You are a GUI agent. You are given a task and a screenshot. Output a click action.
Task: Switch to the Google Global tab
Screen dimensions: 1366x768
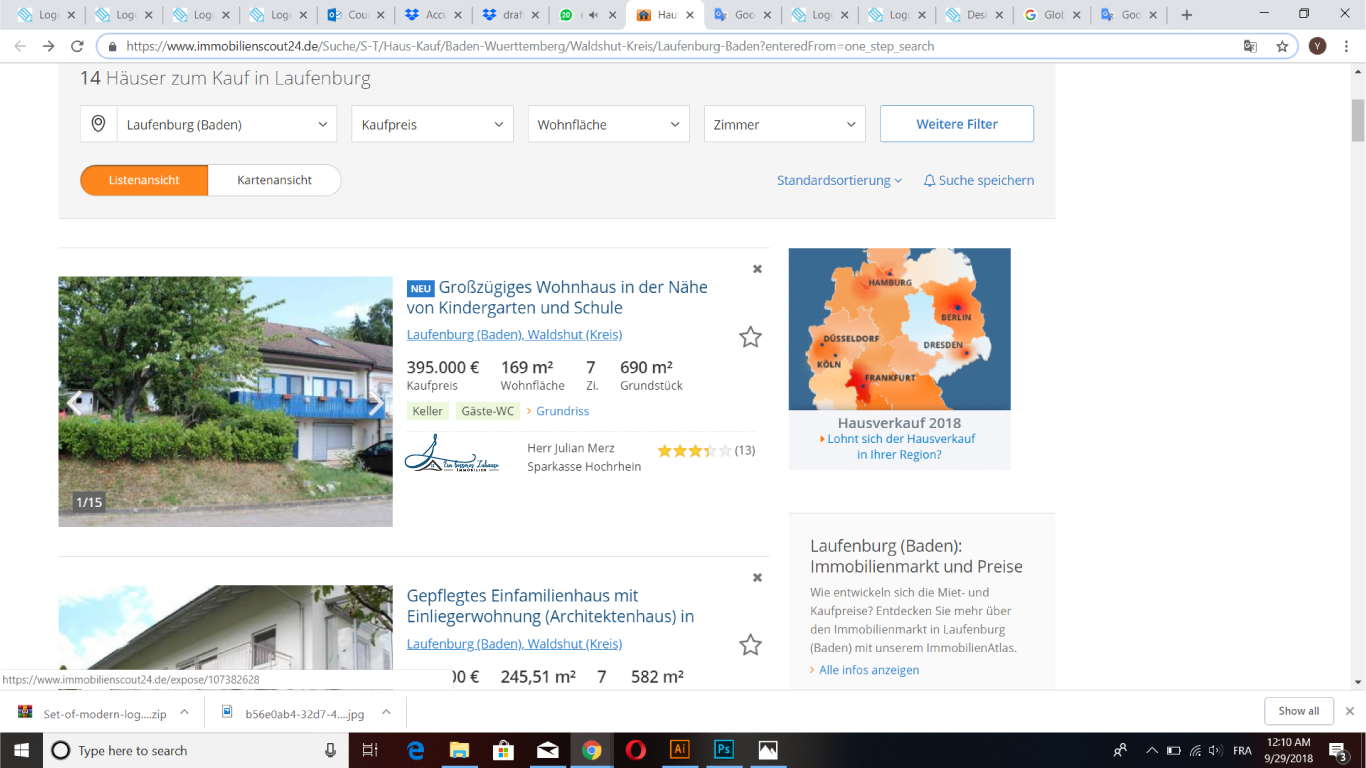(x=1050, y=15)
